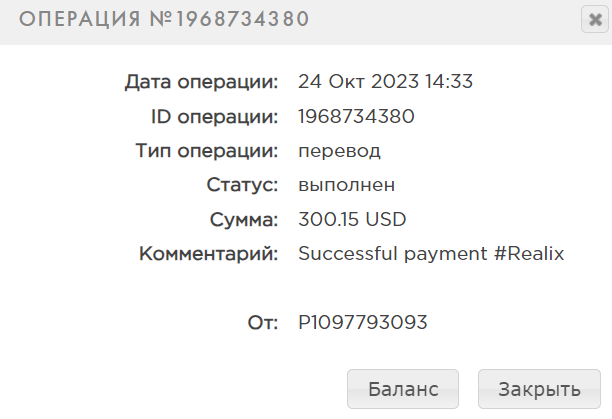Select the date value 24 Окт 2023 14:33

[386, 82]
